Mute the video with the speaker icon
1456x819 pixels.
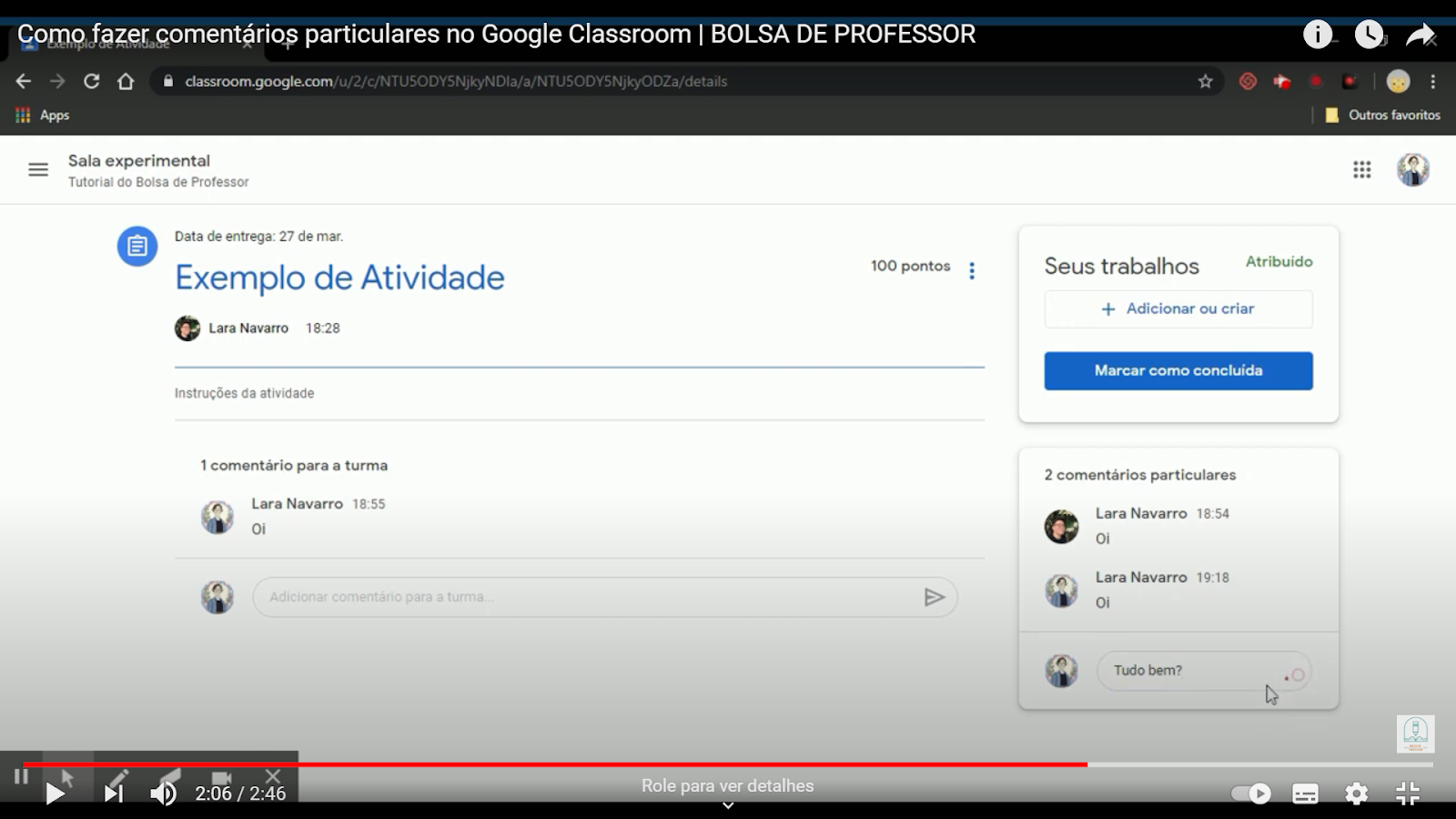pyautogui.click(x=164, y=794)
